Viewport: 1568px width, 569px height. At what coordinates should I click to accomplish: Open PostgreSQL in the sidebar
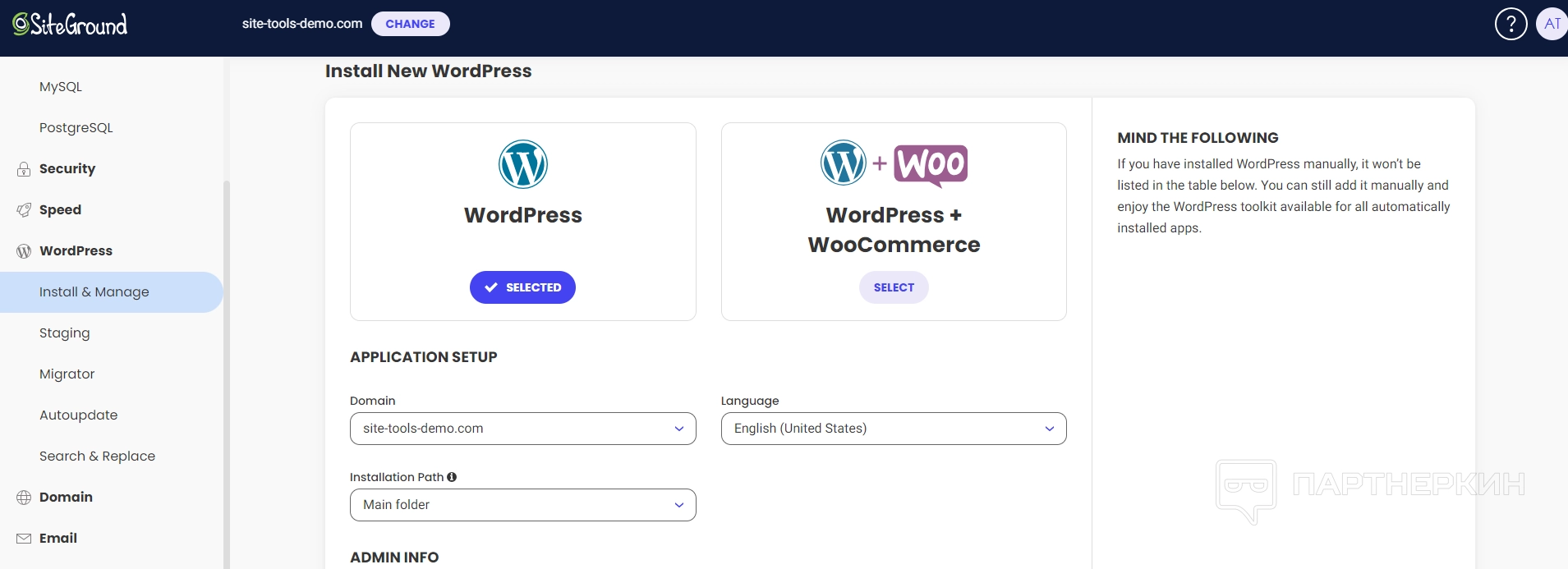pyautogui.click(x=76, y=128)
